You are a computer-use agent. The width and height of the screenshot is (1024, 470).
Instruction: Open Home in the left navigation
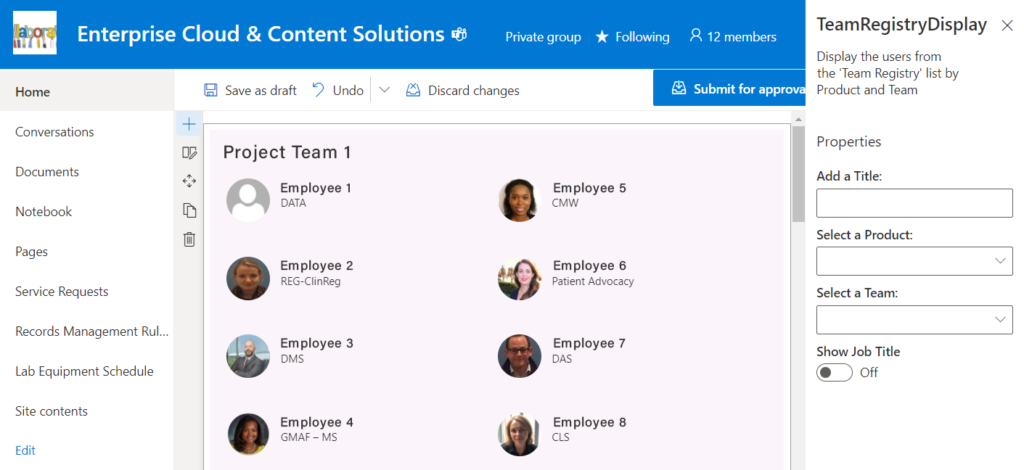(x=87, y=91)
